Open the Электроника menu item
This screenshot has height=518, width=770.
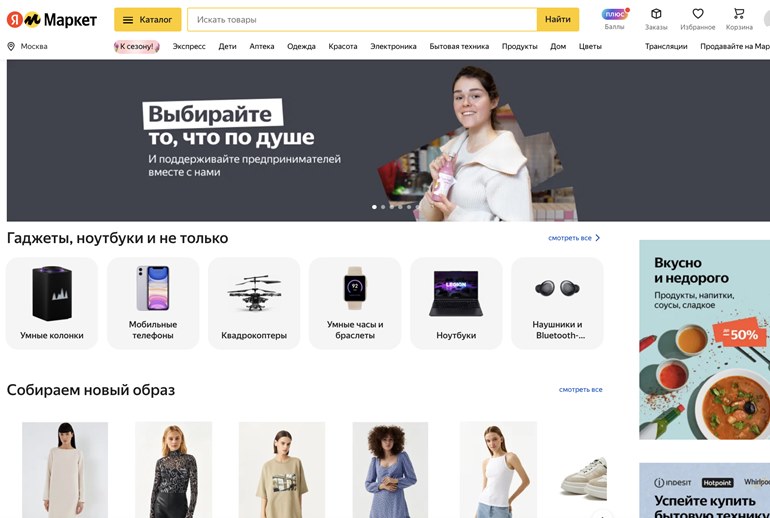(x=393, y=46)
